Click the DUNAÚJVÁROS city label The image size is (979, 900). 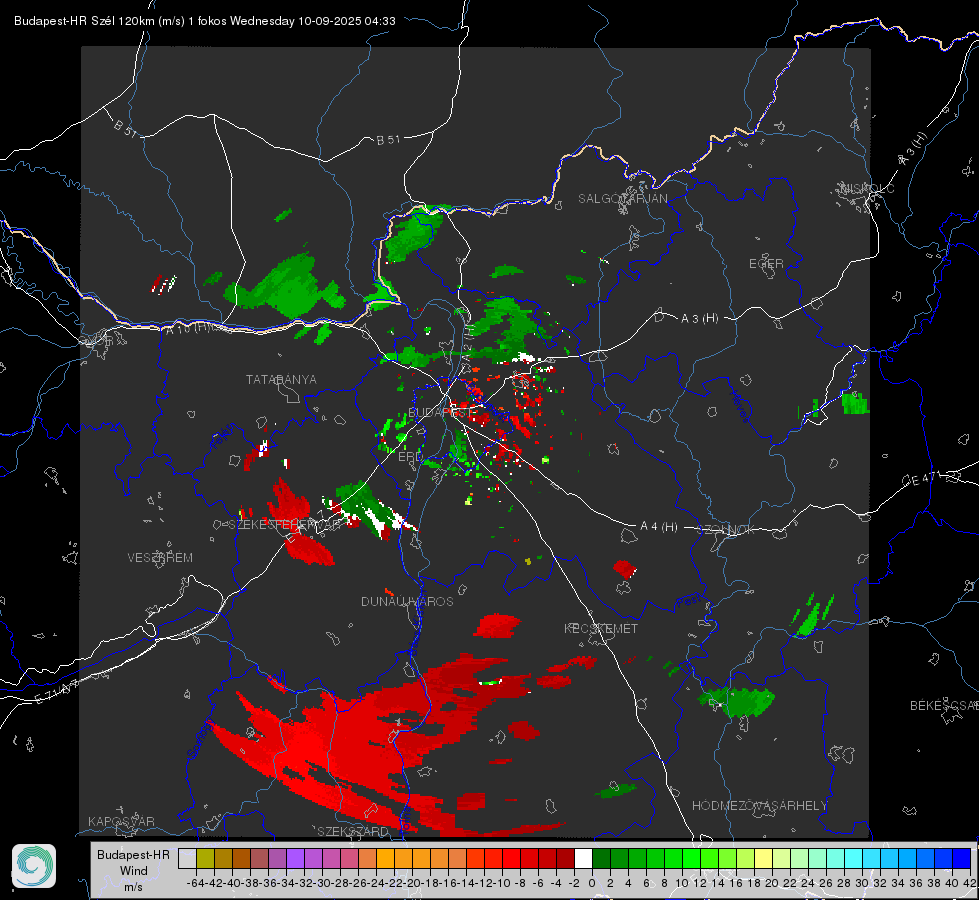click(x=407, y=601)
